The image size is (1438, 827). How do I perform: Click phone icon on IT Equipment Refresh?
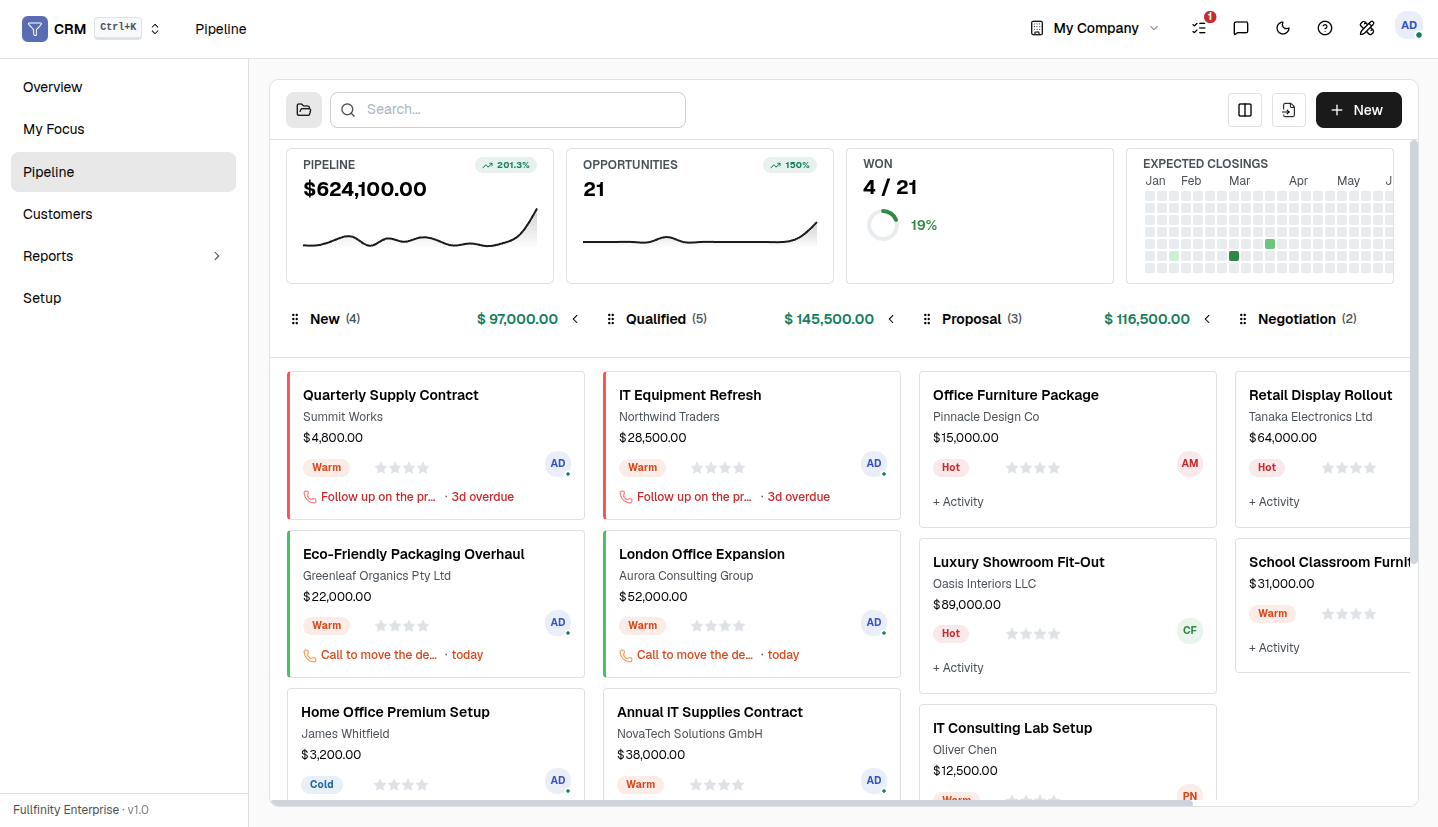click(626, 497)
